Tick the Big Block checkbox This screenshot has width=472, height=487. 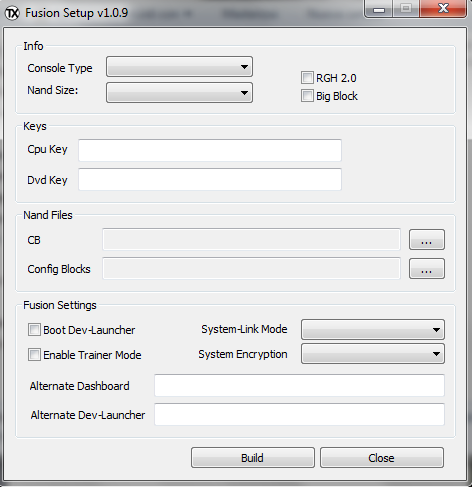307,96
